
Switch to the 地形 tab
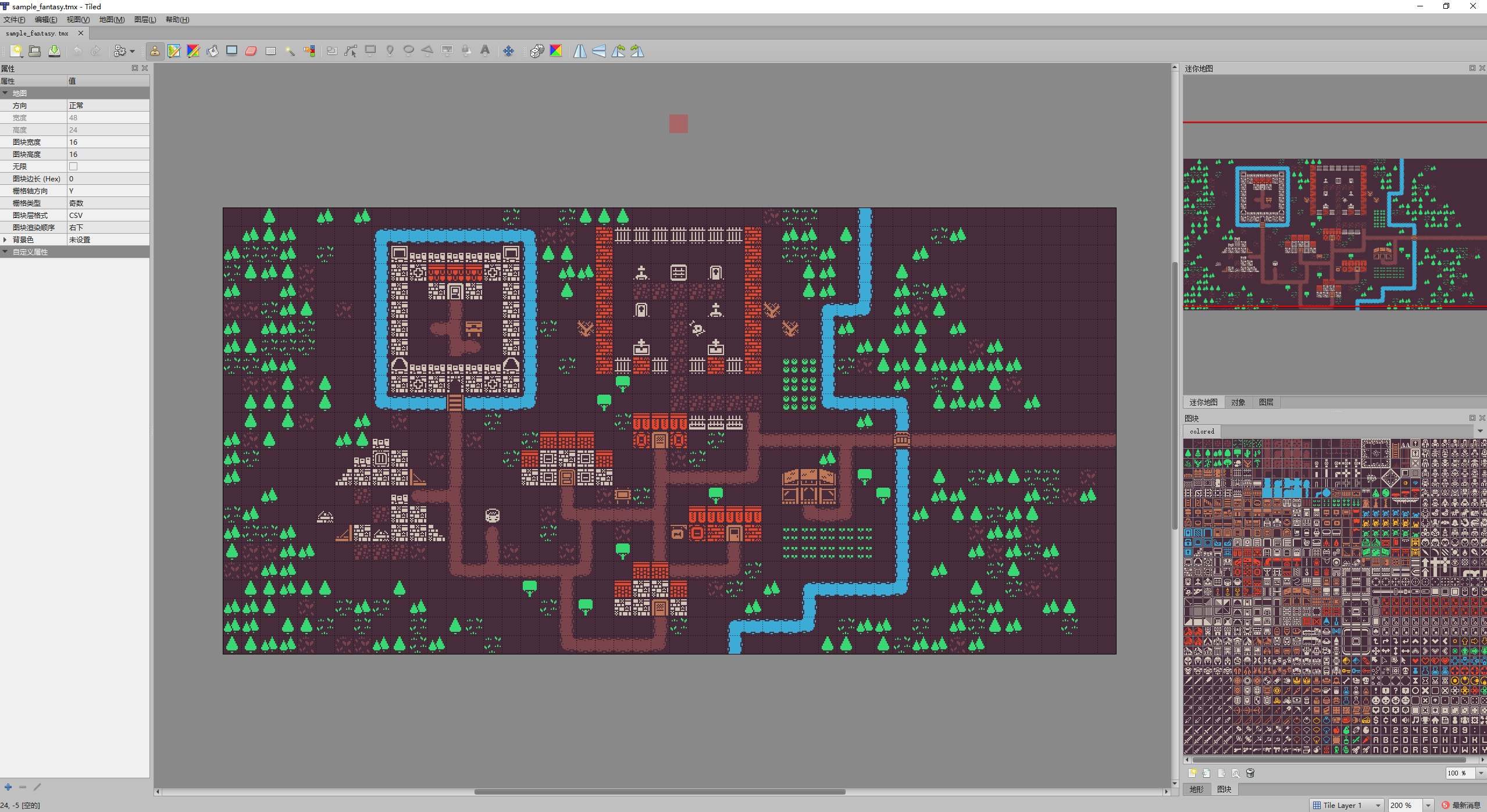tap(1197, 789)
